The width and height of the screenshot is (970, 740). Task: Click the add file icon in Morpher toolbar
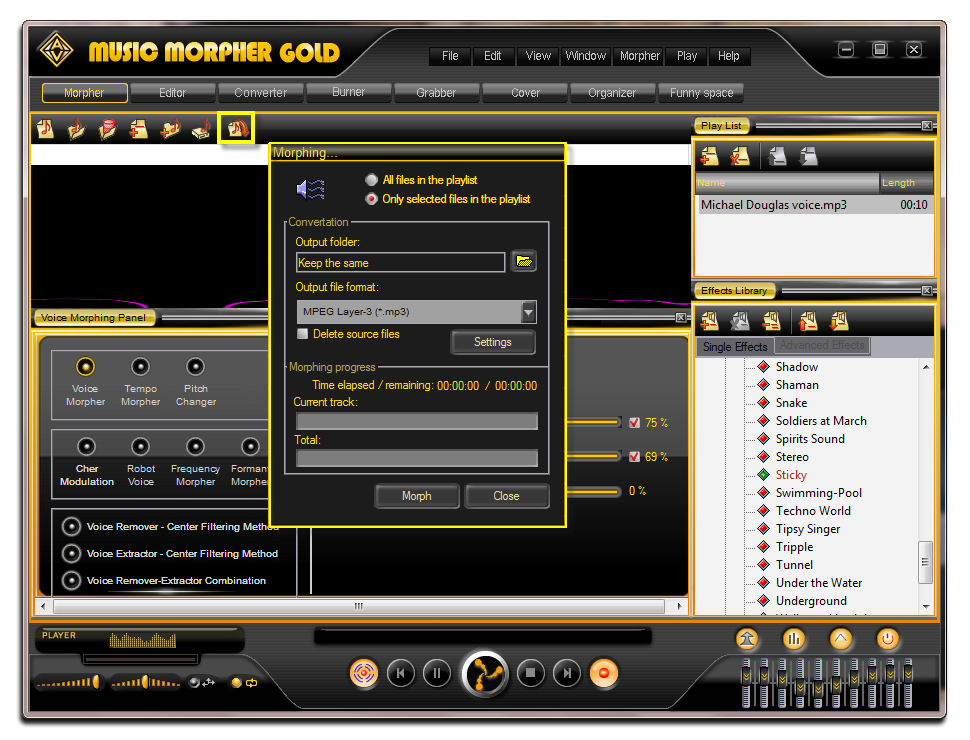point(138,129)
